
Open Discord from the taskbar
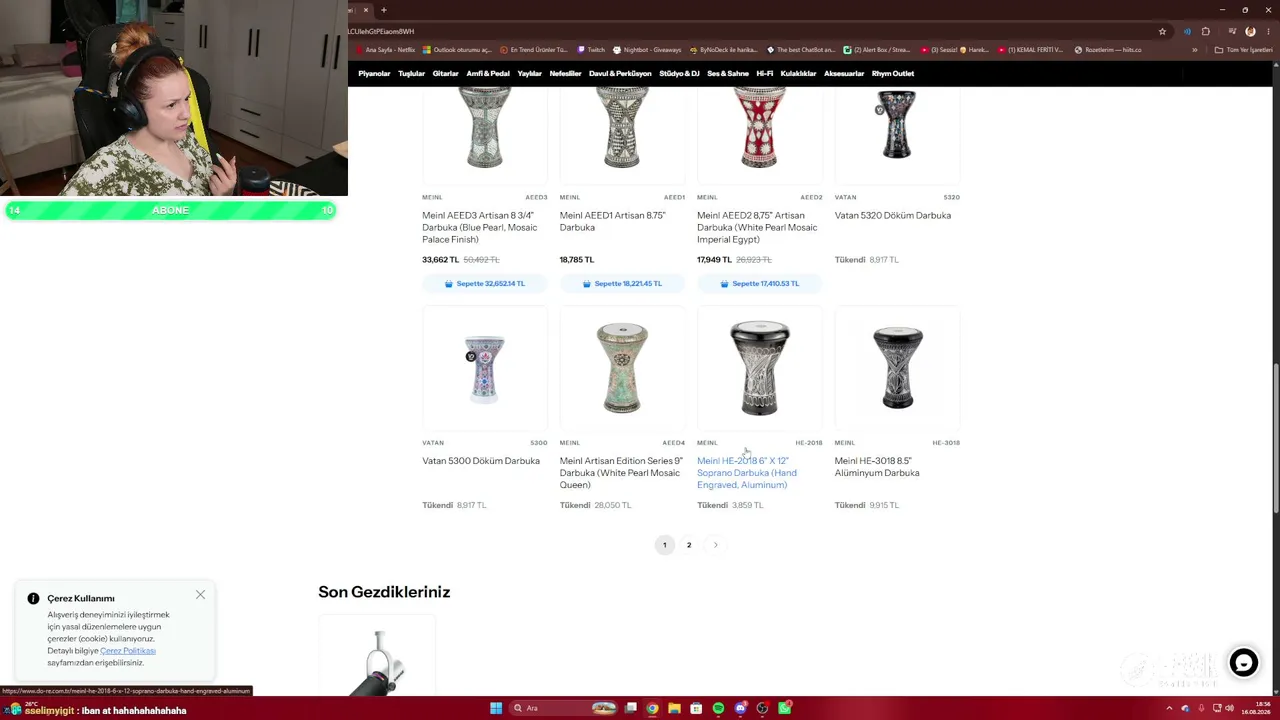740,708
